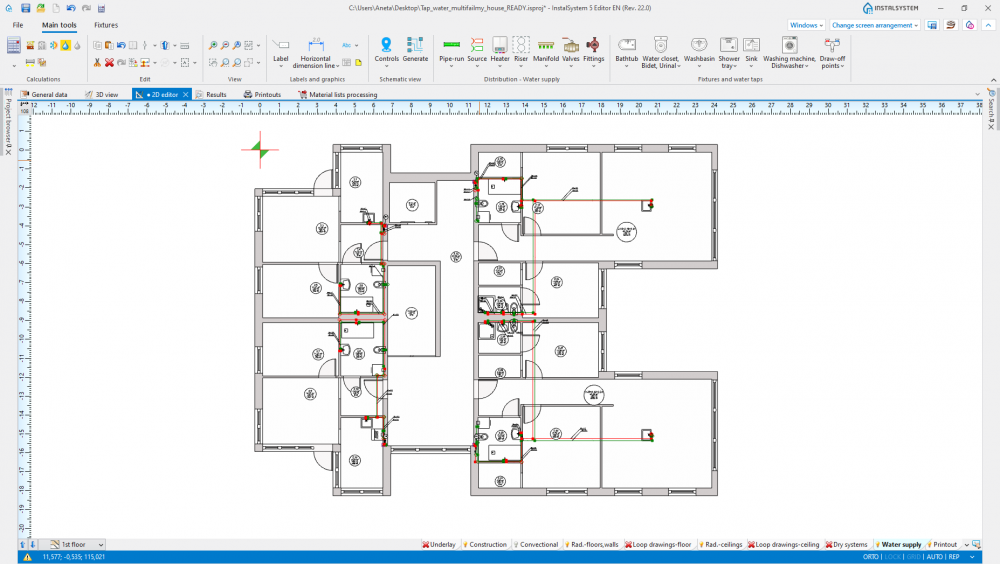Select the Pipe-run drawing tool
1000x564 pixels.
pyautogui.click(x=451, y=50)
